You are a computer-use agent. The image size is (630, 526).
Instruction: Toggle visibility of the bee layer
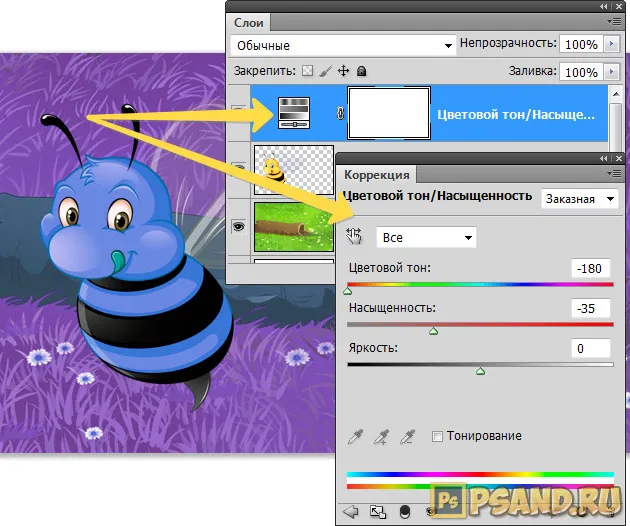[x=239, y=168]
